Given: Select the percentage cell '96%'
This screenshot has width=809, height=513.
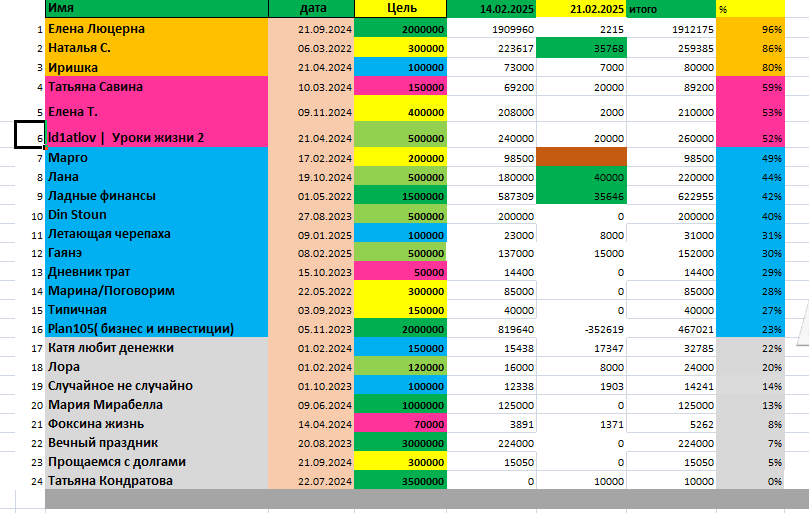Looking at the screenshot, I should (x=751, y=29).
